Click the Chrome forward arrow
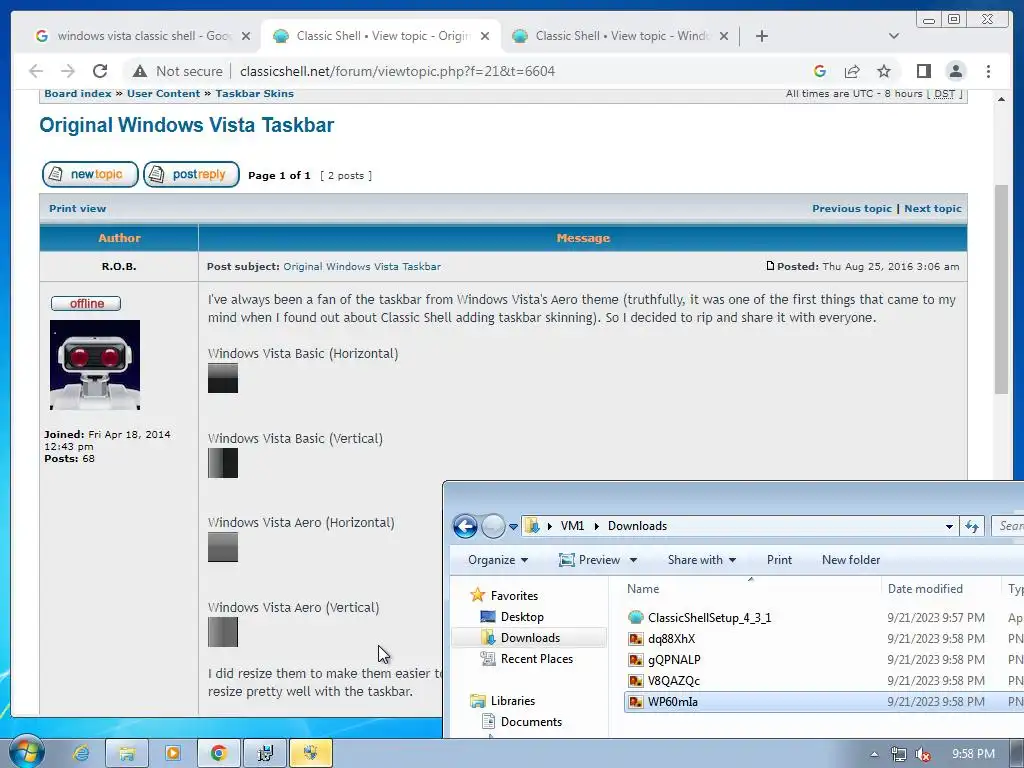Image resolution: width=1024 pixels, height=768 pixels. tap(67, 71)
